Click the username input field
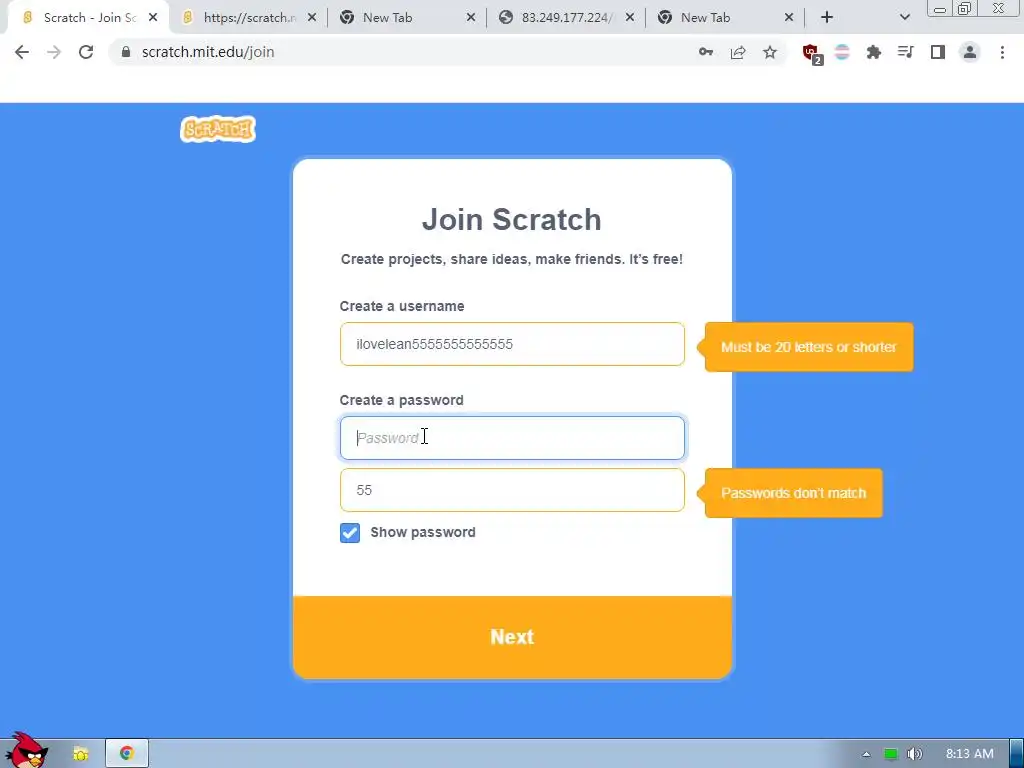 512,344
